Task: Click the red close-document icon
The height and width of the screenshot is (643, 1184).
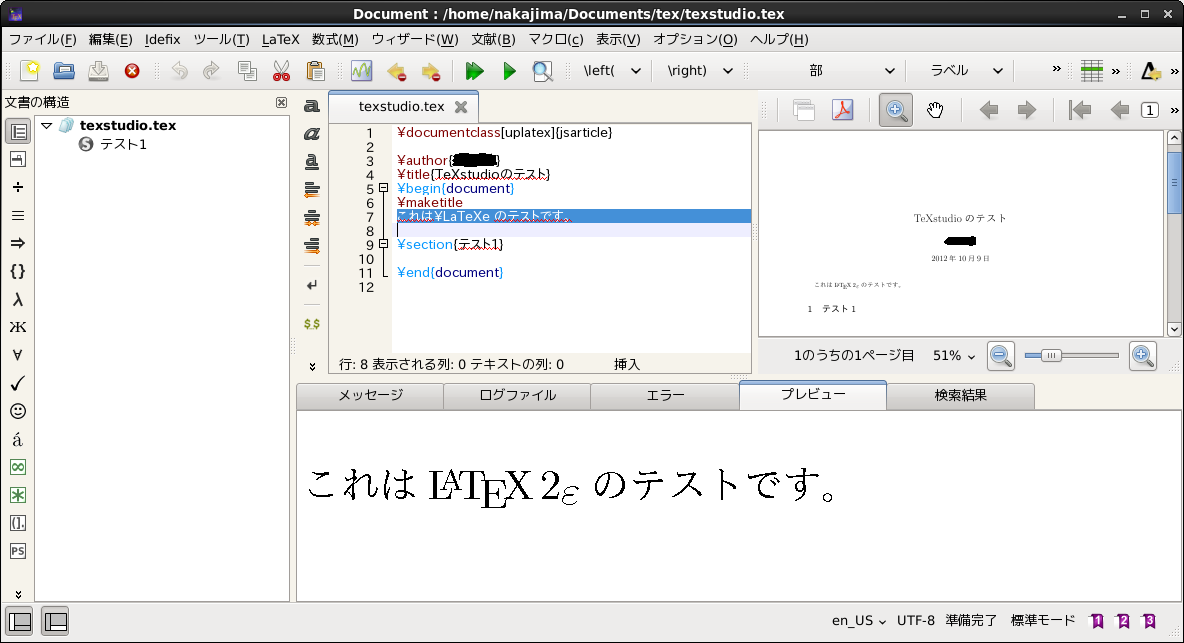Action: pos(132,71)
